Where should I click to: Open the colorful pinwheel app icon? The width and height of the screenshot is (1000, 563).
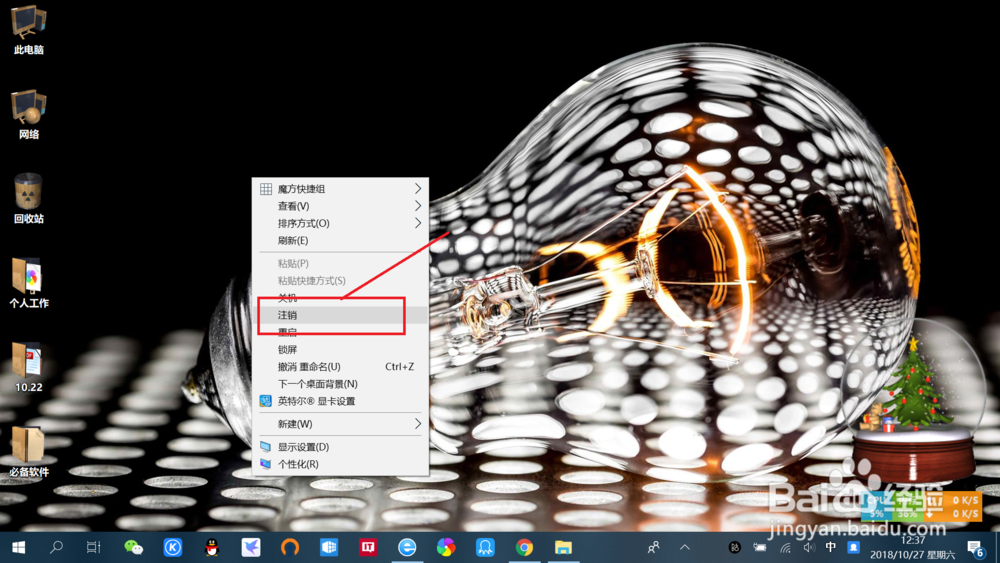tap(446, 547)
